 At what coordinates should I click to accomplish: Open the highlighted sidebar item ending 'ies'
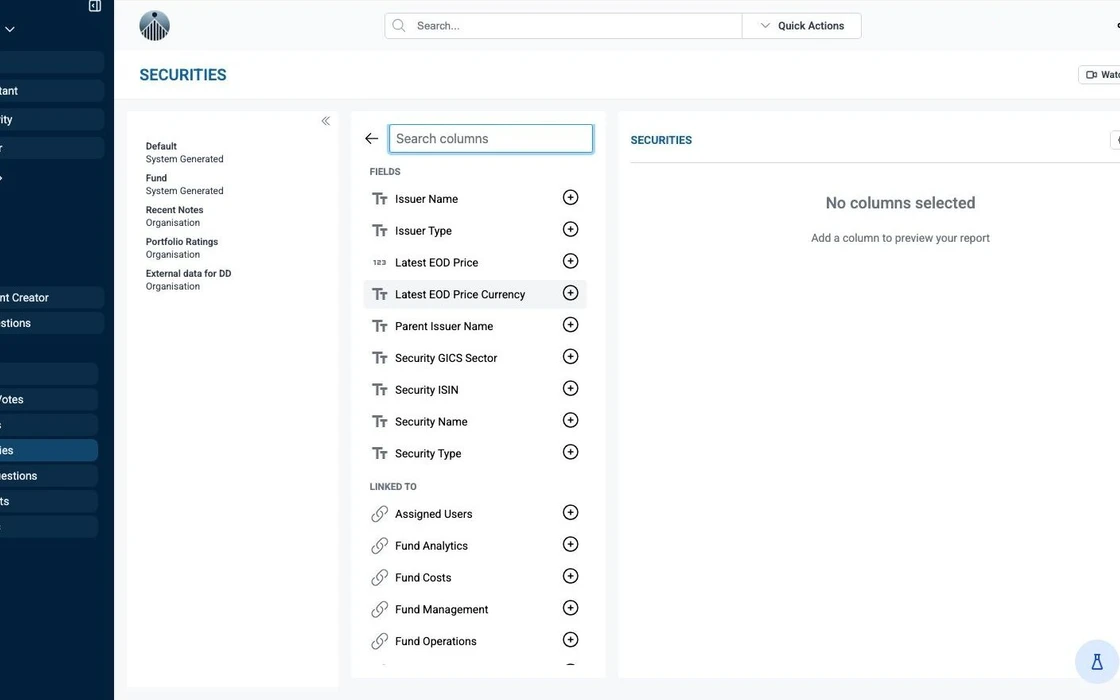pos(49,450)
